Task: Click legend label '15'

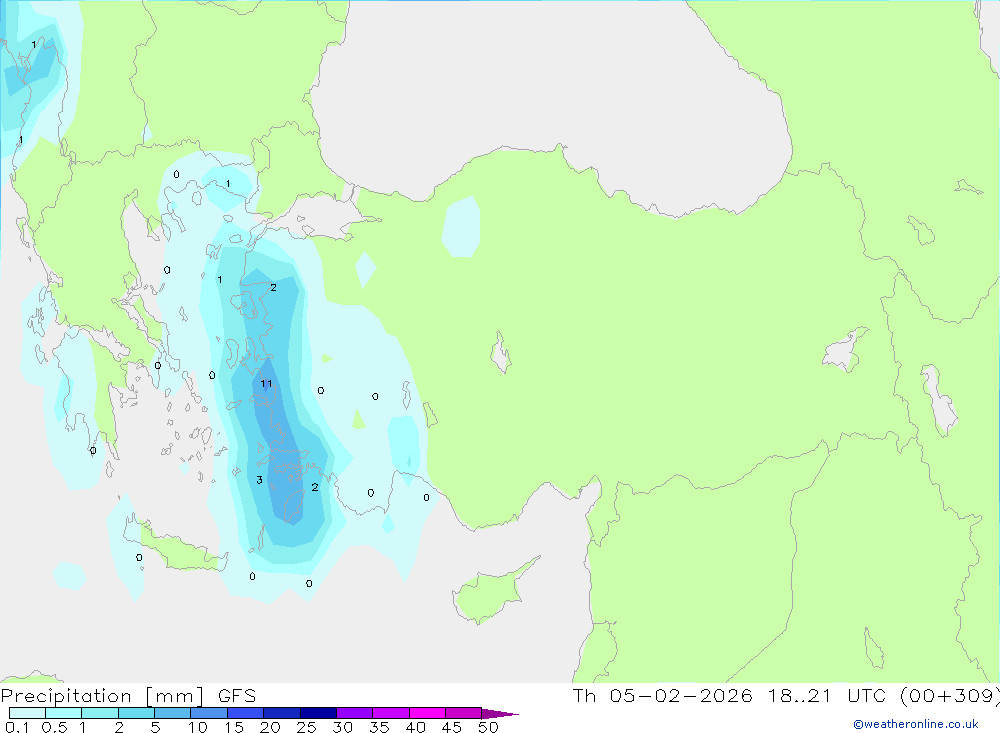Action: click(234, 727)
